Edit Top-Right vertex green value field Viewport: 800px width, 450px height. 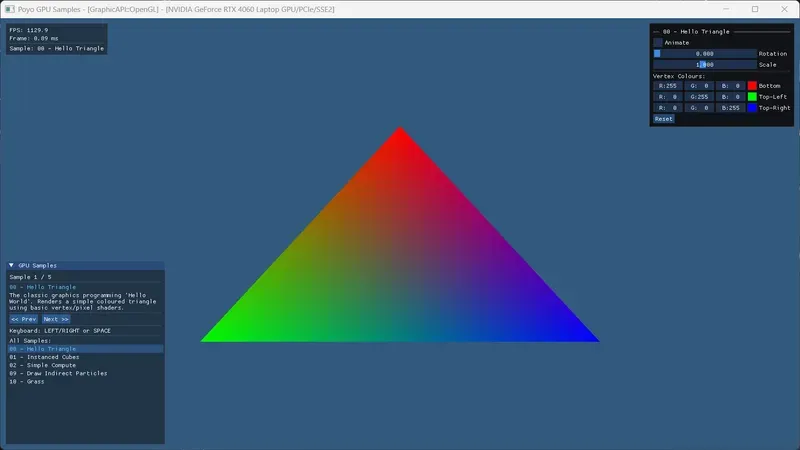[699, 108]
